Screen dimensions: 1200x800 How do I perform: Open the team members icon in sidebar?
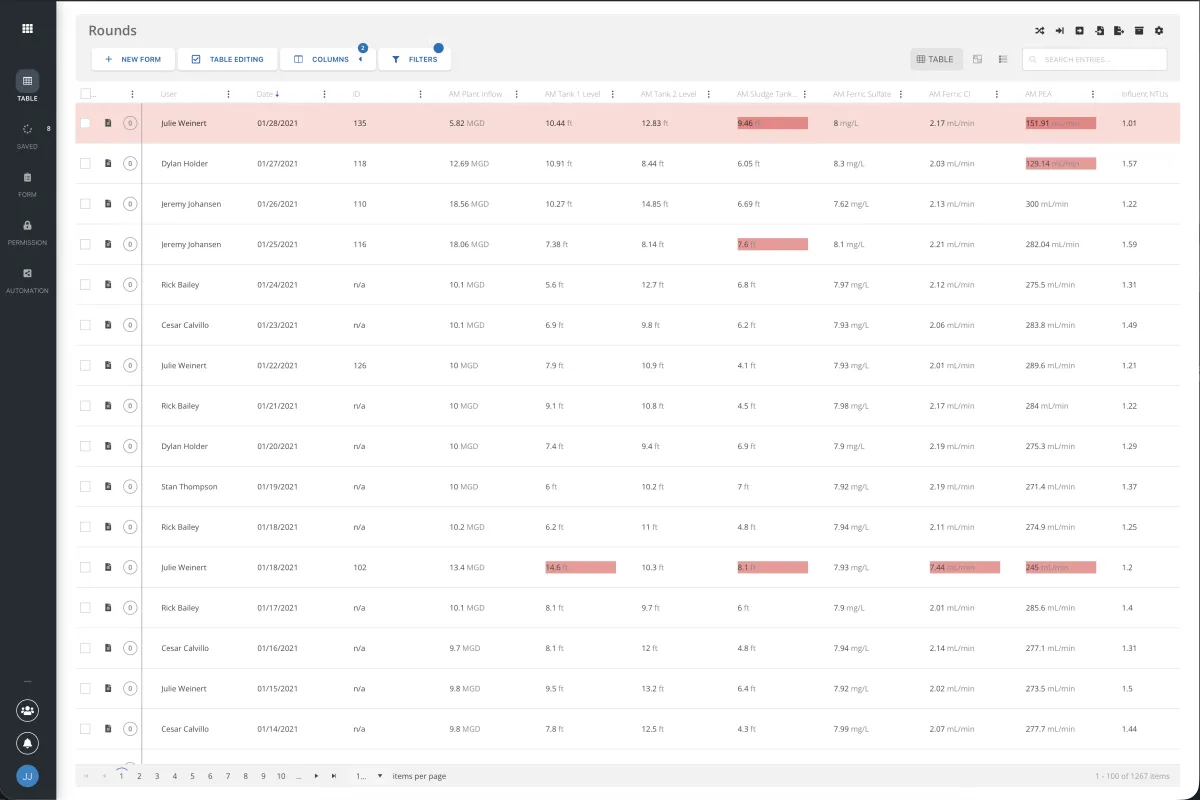tap(27, 711)
